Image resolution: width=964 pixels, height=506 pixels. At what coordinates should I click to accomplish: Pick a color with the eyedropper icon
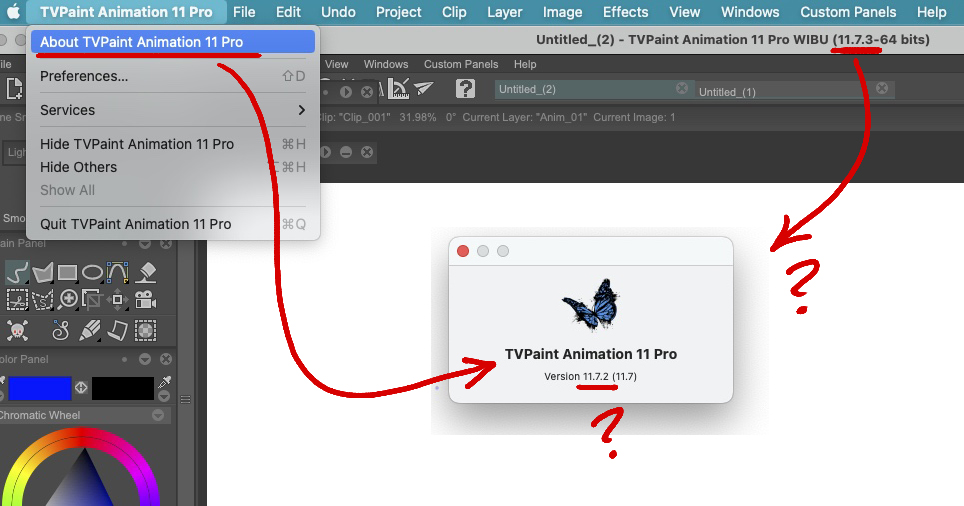164,382
